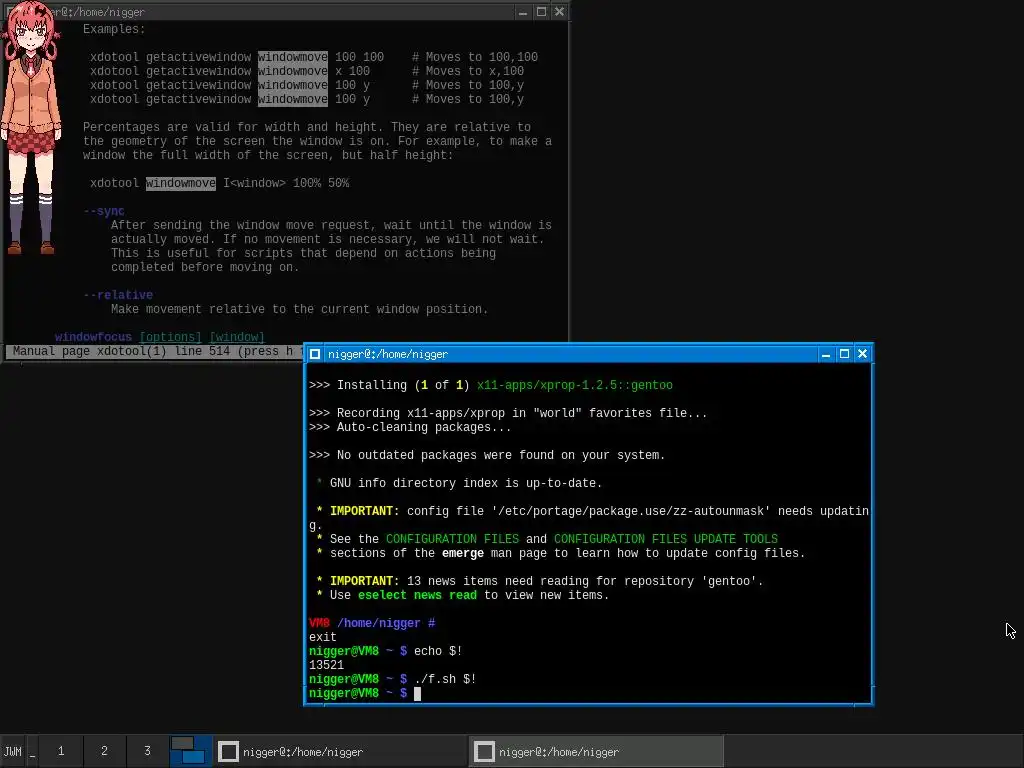Image resolution: width=1024 pixels, height=768 pixels.
Task: Click the anime girl desktop mascot
Action: 31,127
